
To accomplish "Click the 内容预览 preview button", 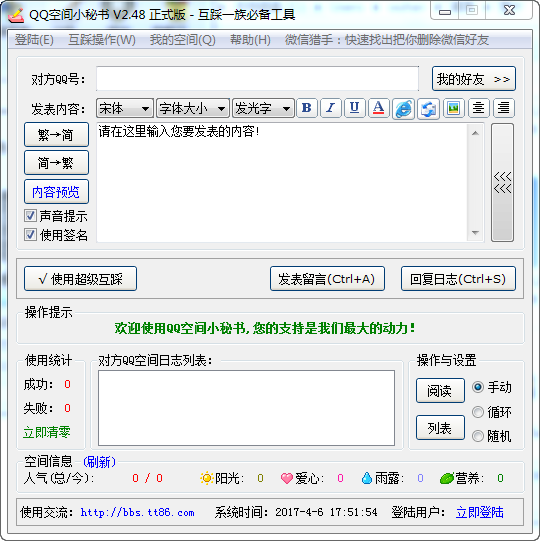I will [56, 192].
